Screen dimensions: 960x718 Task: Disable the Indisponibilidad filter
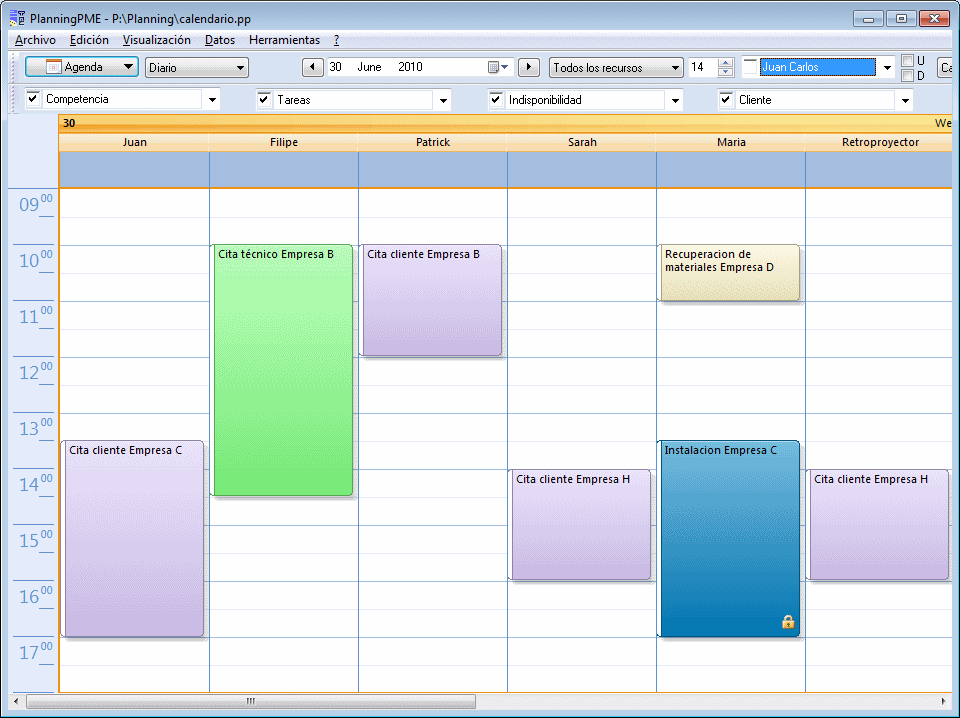click(497, 100)
